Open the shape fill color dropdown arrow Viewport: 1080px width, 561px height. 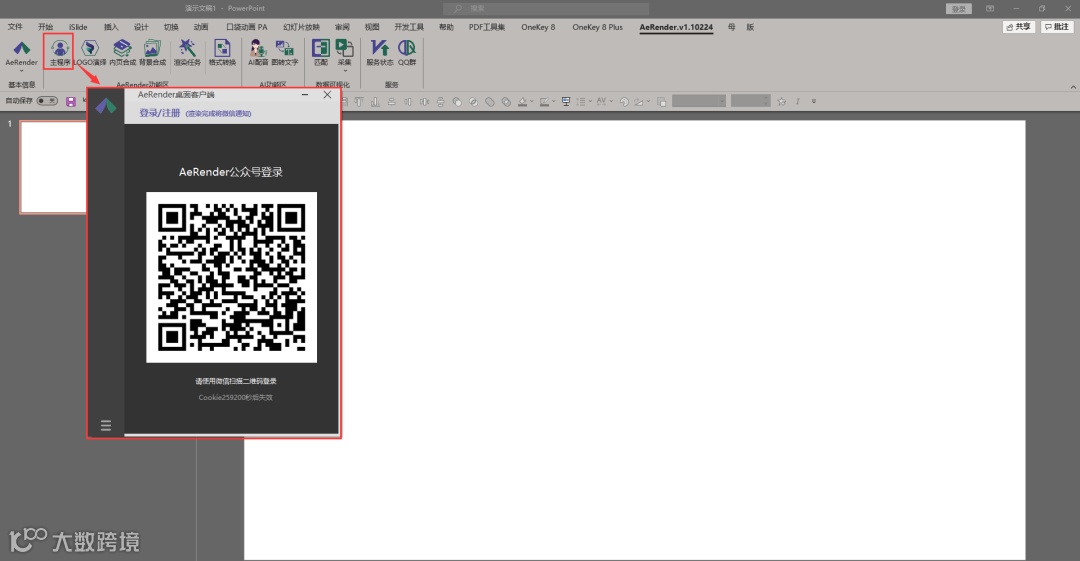pyautogui.click(x=532, y=101)
